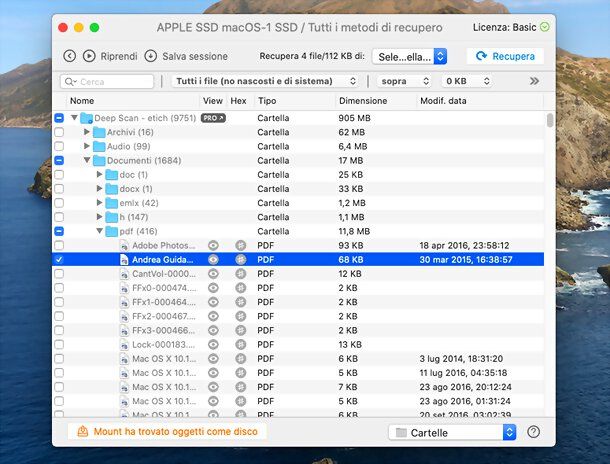
Task: Expand the doc (1) folder
Action: pos(99,174)
